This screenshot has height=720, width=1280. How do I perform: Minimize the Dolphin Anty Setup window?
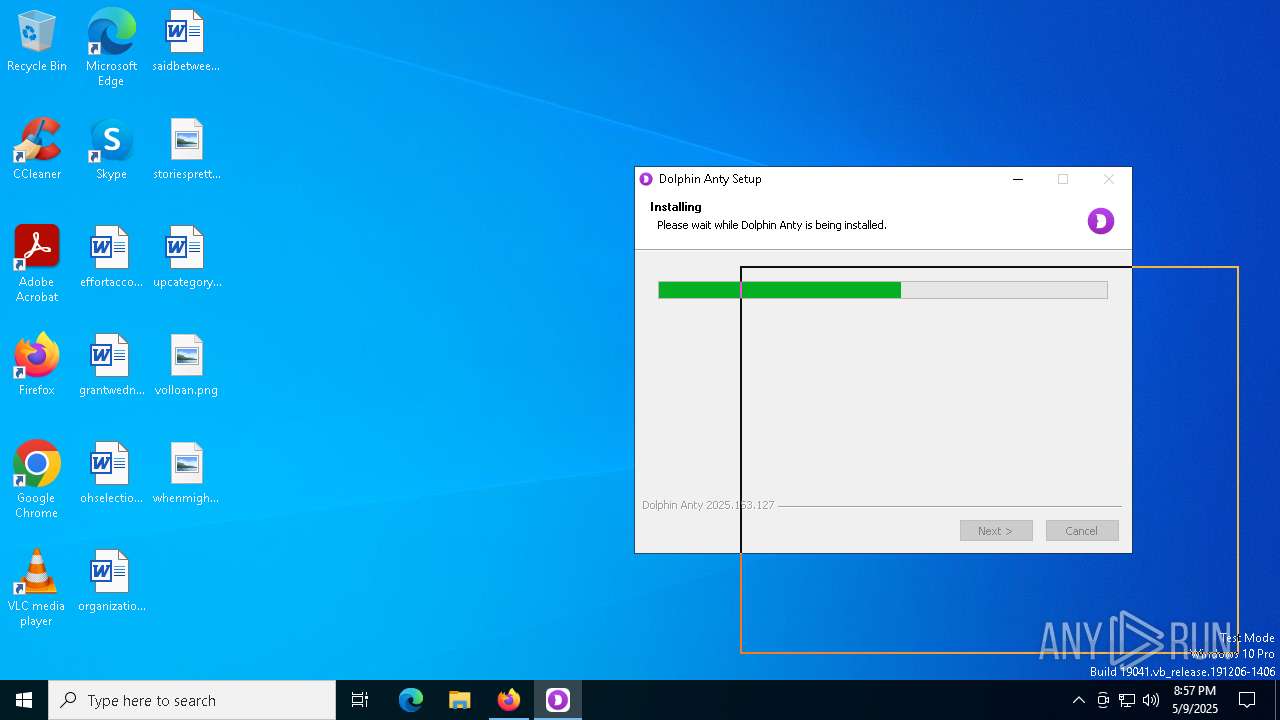pos(1018,179)
